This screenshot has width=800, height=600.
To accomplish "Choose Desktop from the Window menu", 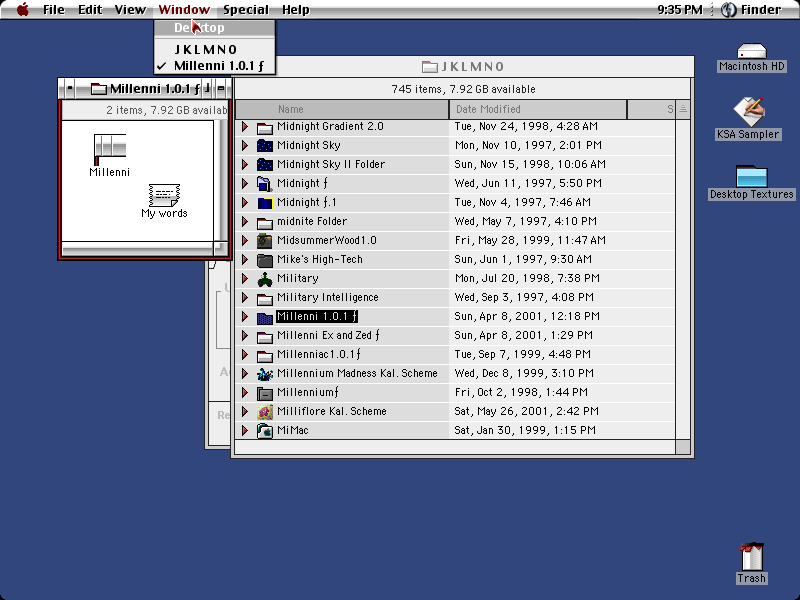I will point(214,28).
